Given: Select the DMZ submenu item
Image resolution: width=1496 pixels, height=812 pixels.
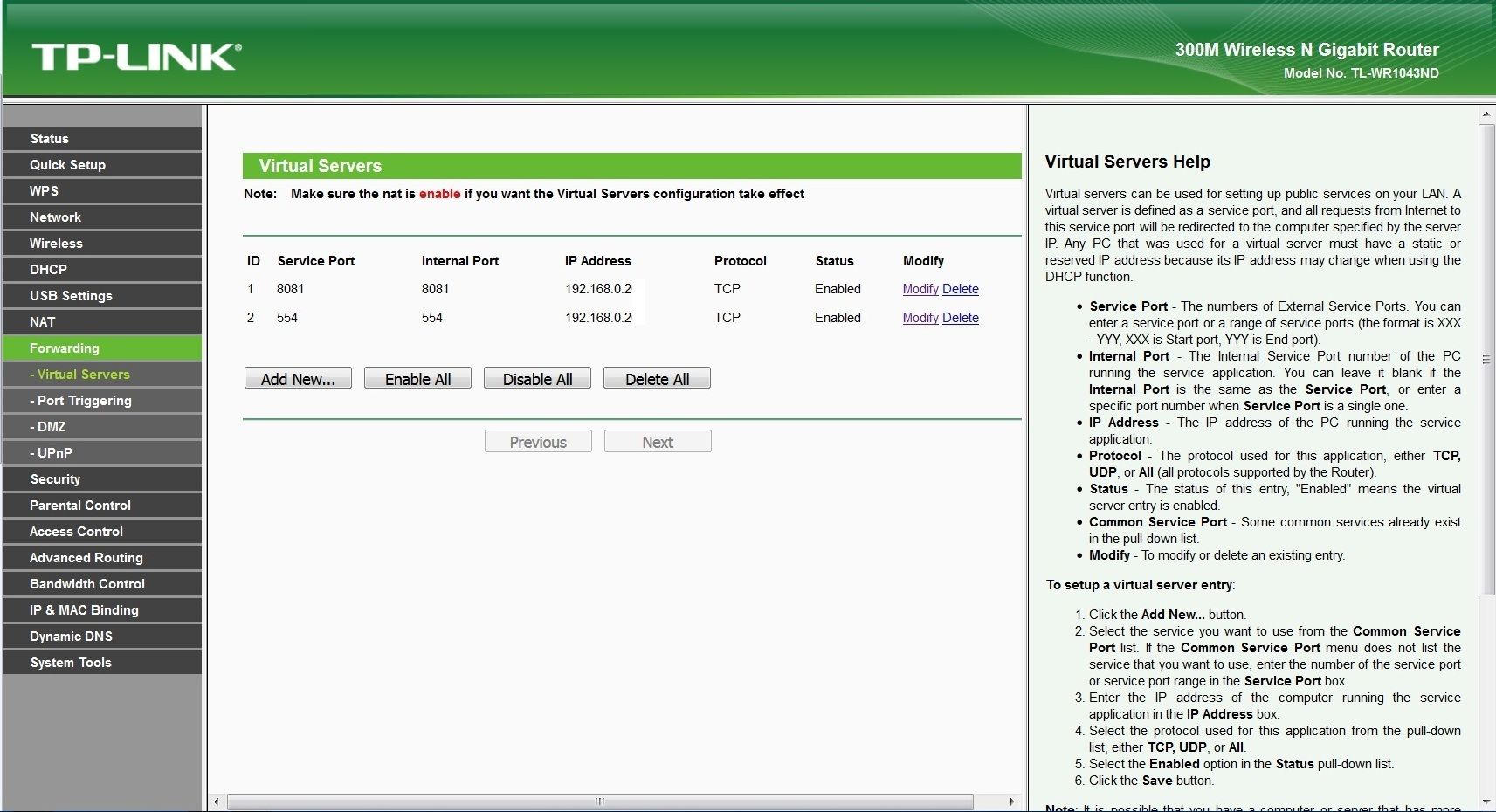Looking at the screenshot, I should [x=52, y=427].
